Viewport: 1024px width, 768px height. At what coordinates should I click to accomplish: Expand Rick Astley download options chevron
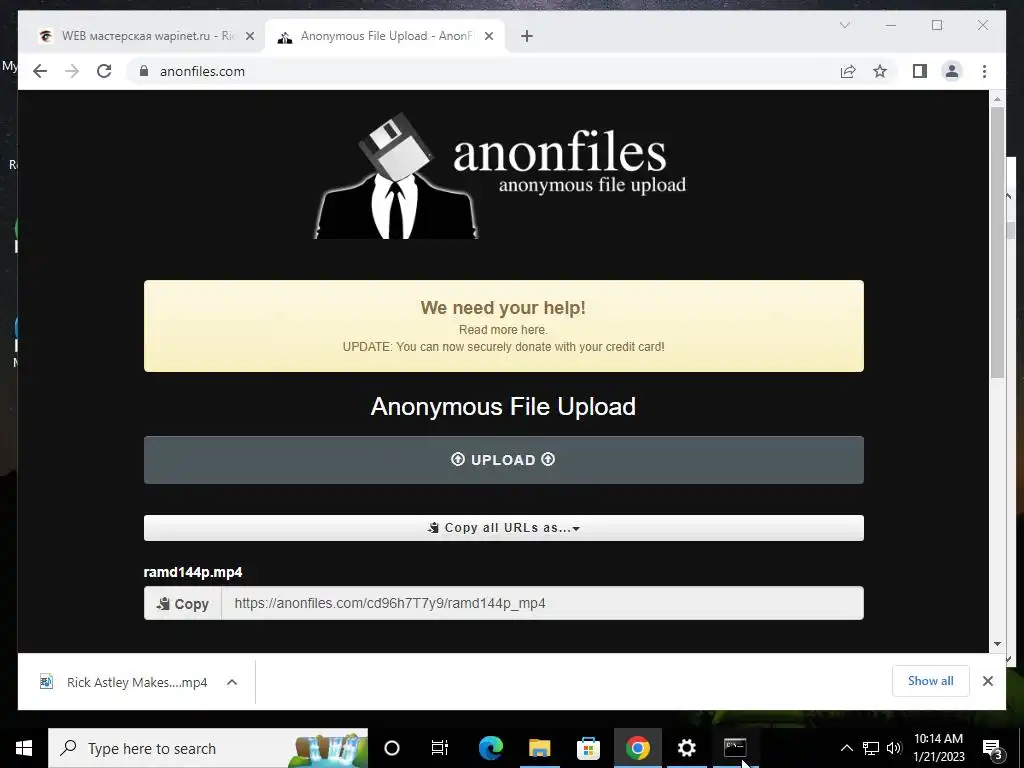click(x=232, y=682)
